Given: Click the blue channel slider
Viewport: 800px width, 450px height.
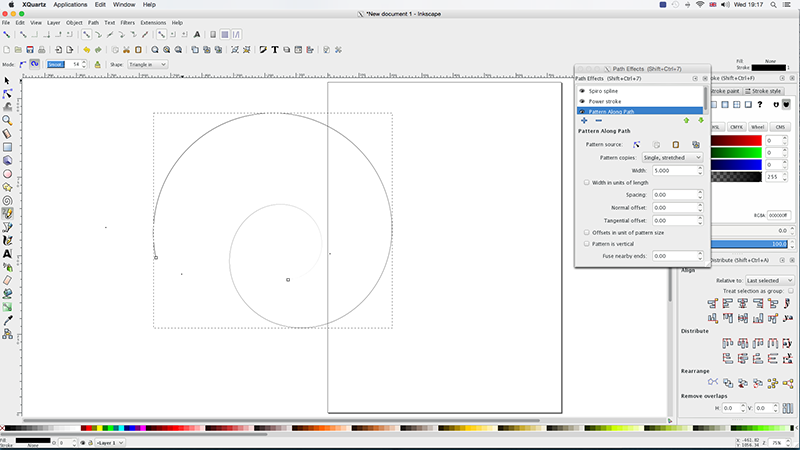Looking at the screenshot, I should tap(736, 165).
